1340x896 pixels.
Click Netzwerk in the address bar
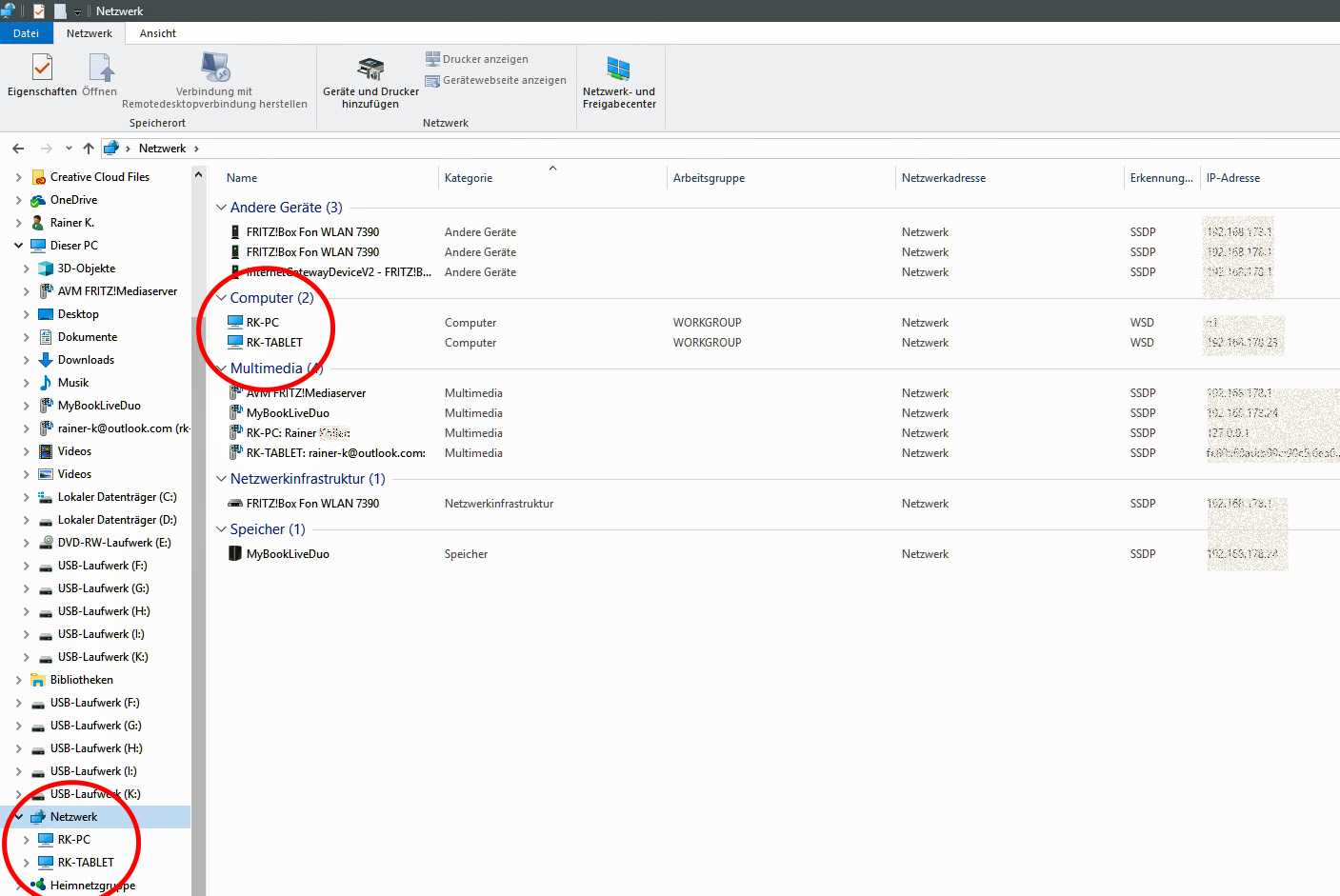point(162,149)
